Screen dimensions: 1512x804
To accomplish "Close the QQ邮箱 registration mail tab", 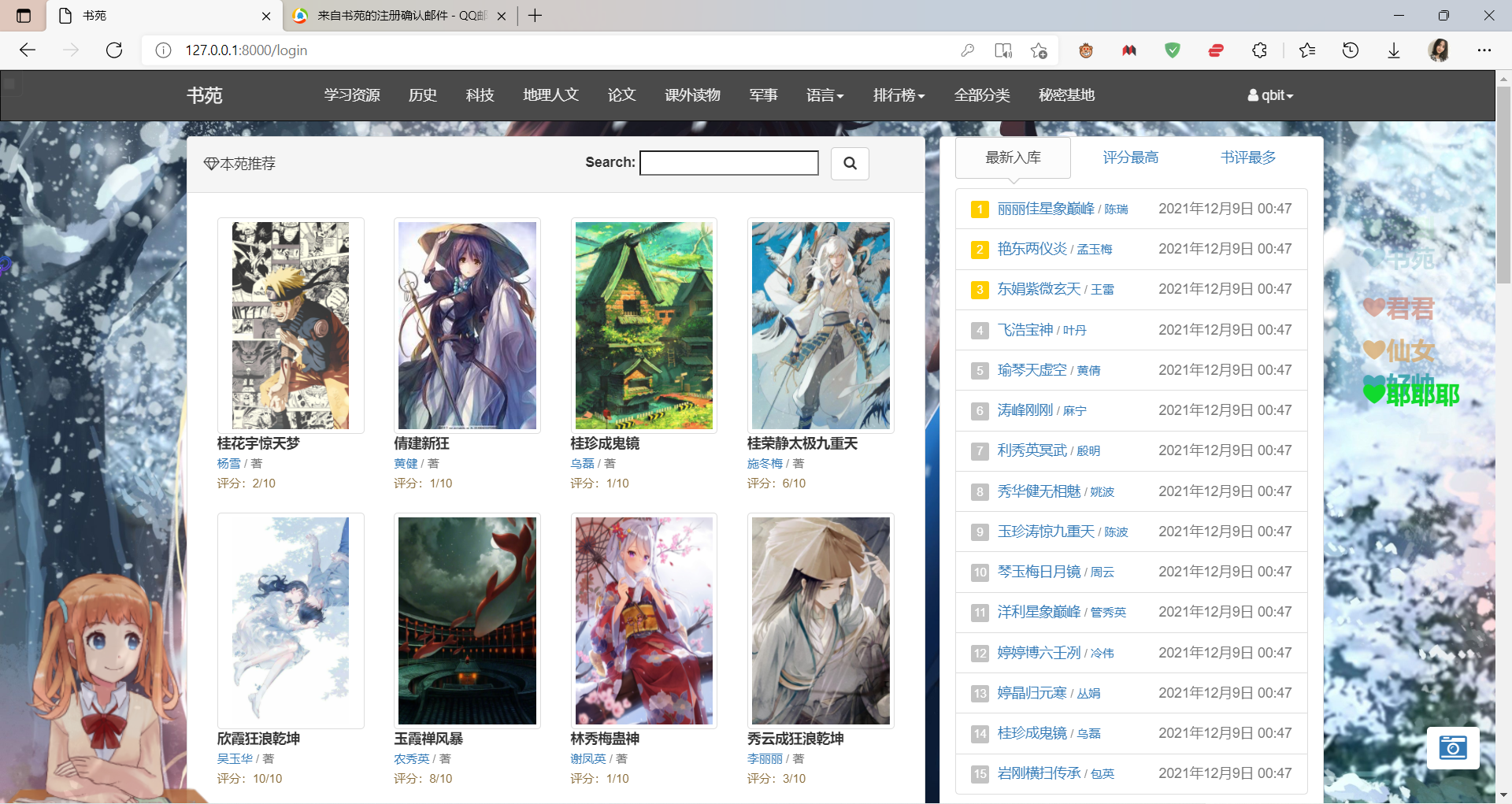I will 502,16.
